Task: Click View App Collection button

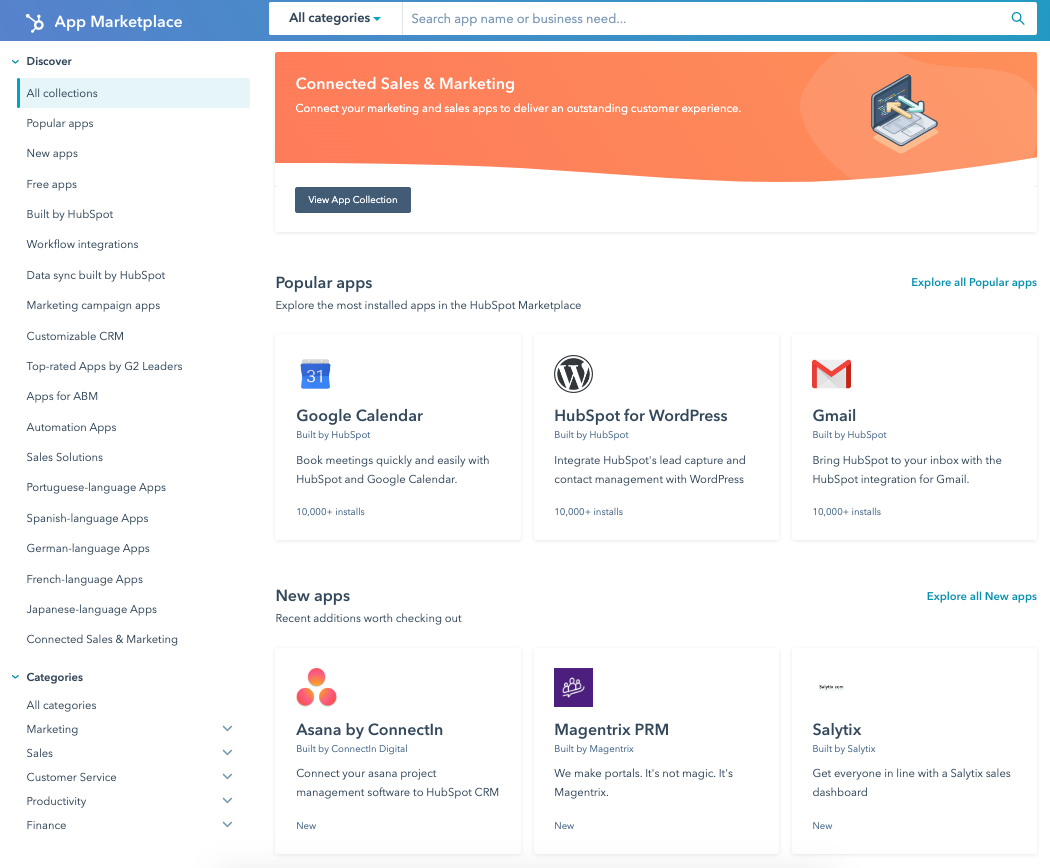Action: pos(353,200)
